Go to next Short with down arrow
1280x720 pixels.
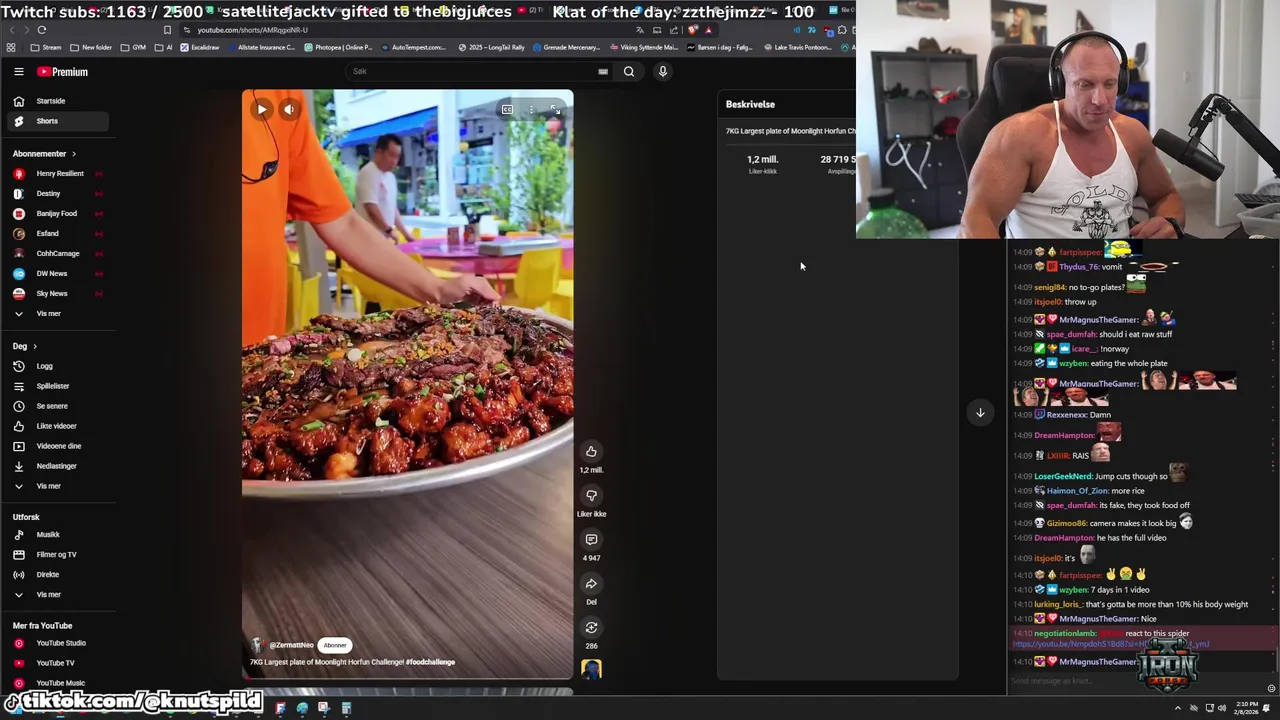tap(980, 412)
